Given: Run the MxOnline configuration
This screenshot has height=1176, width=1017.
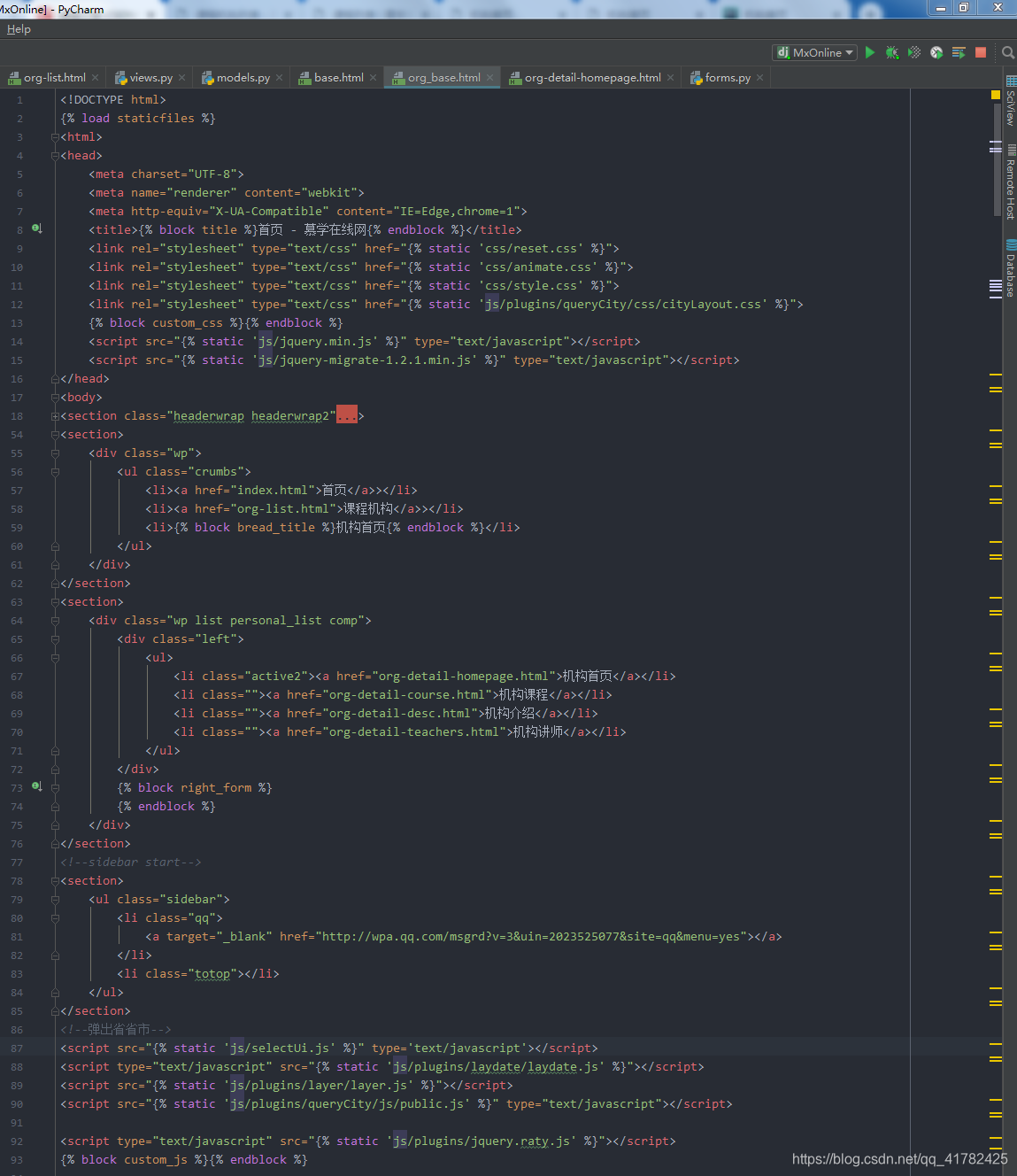Looking at the screenshot, I should click(x=870, y=52).
